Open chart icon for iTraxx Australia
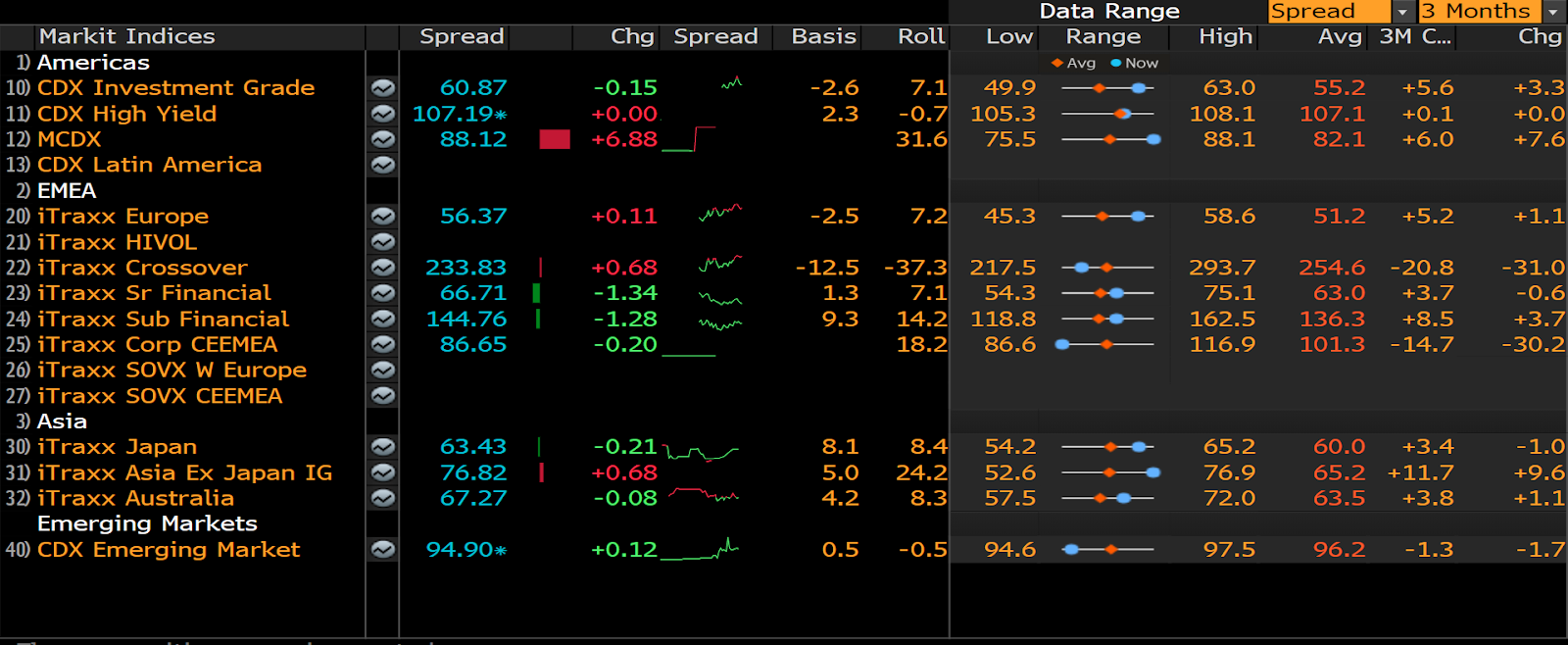This screenshot has width=1568, height=645. (x=383, y=498)
